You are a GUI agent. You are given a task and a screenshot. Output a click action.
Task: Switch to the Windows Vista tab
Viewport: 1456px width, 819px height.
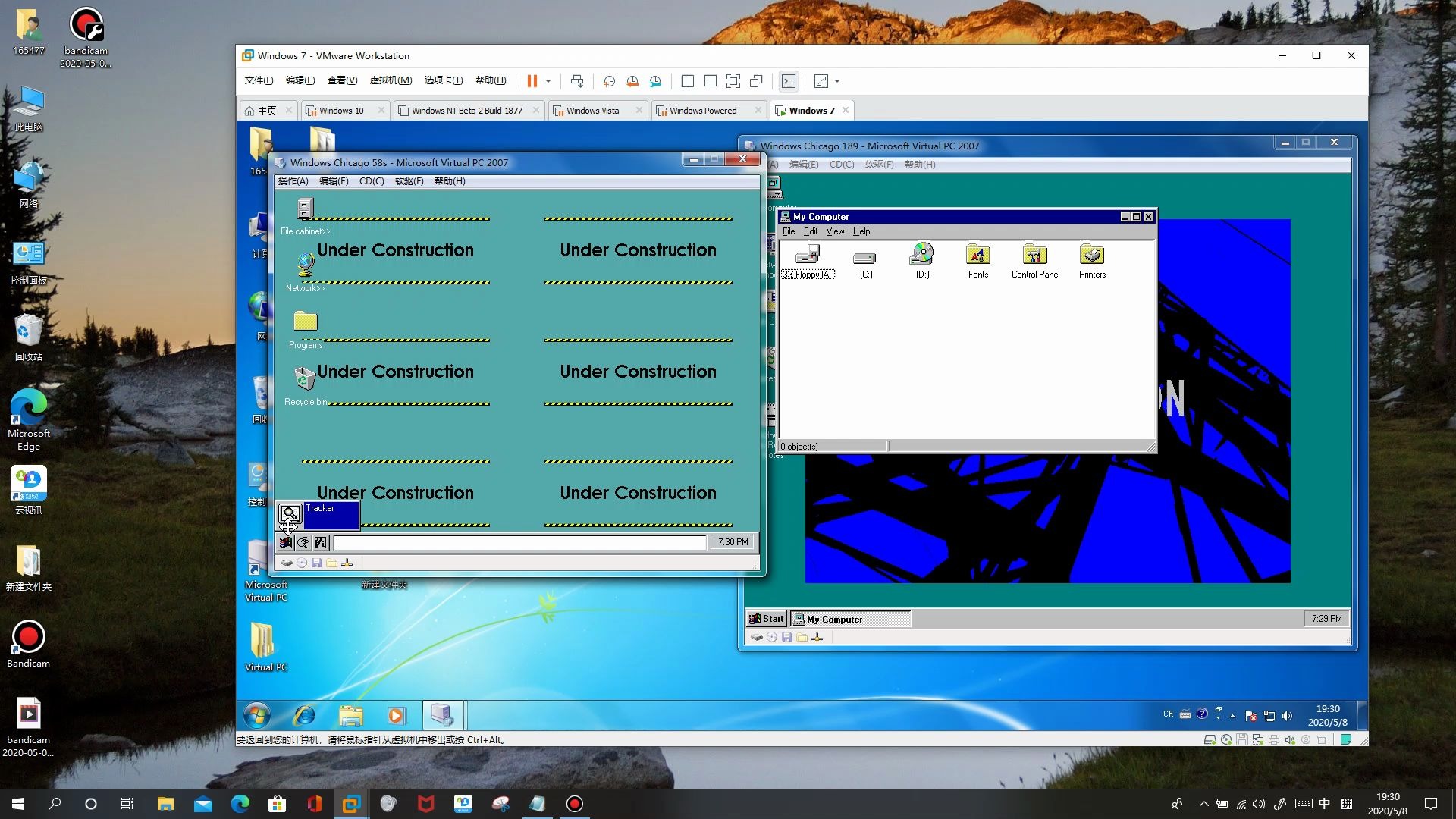(x=592, y=111)
